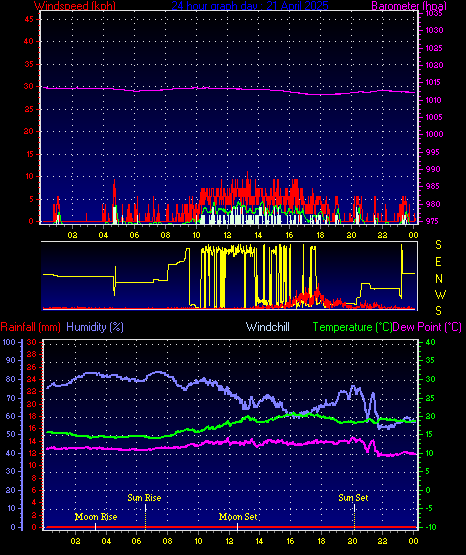
Task: Click the 975 barometer scale value
Action: coord(433,221)
